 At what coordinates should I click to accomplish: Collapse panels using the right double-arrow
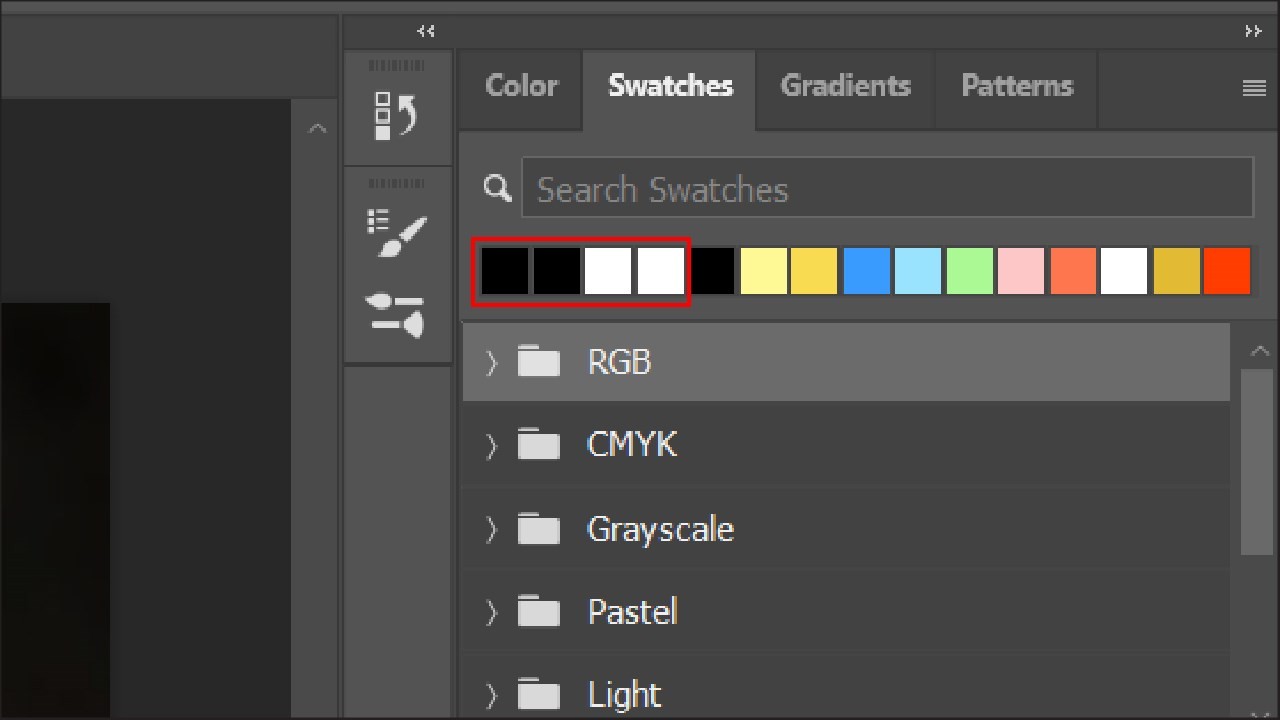click(1253, 31)
